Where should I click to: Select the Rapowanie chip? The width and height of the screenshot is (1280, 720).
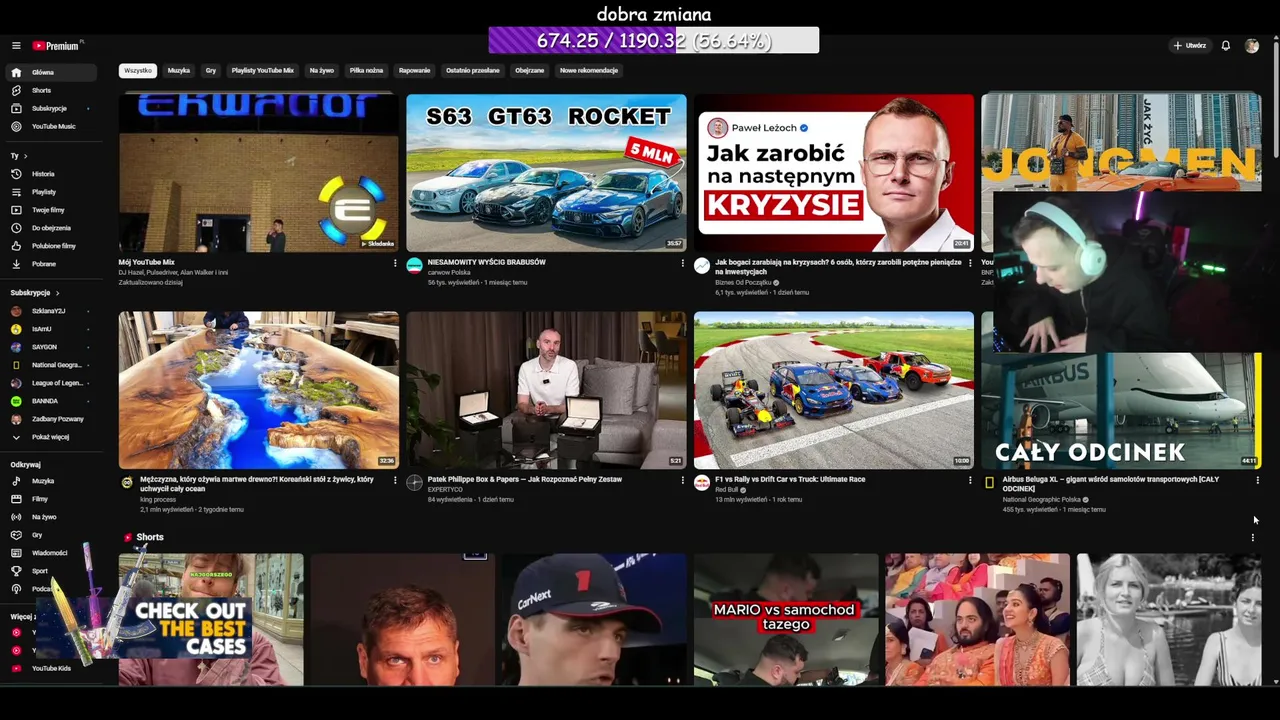click(414, 71)
